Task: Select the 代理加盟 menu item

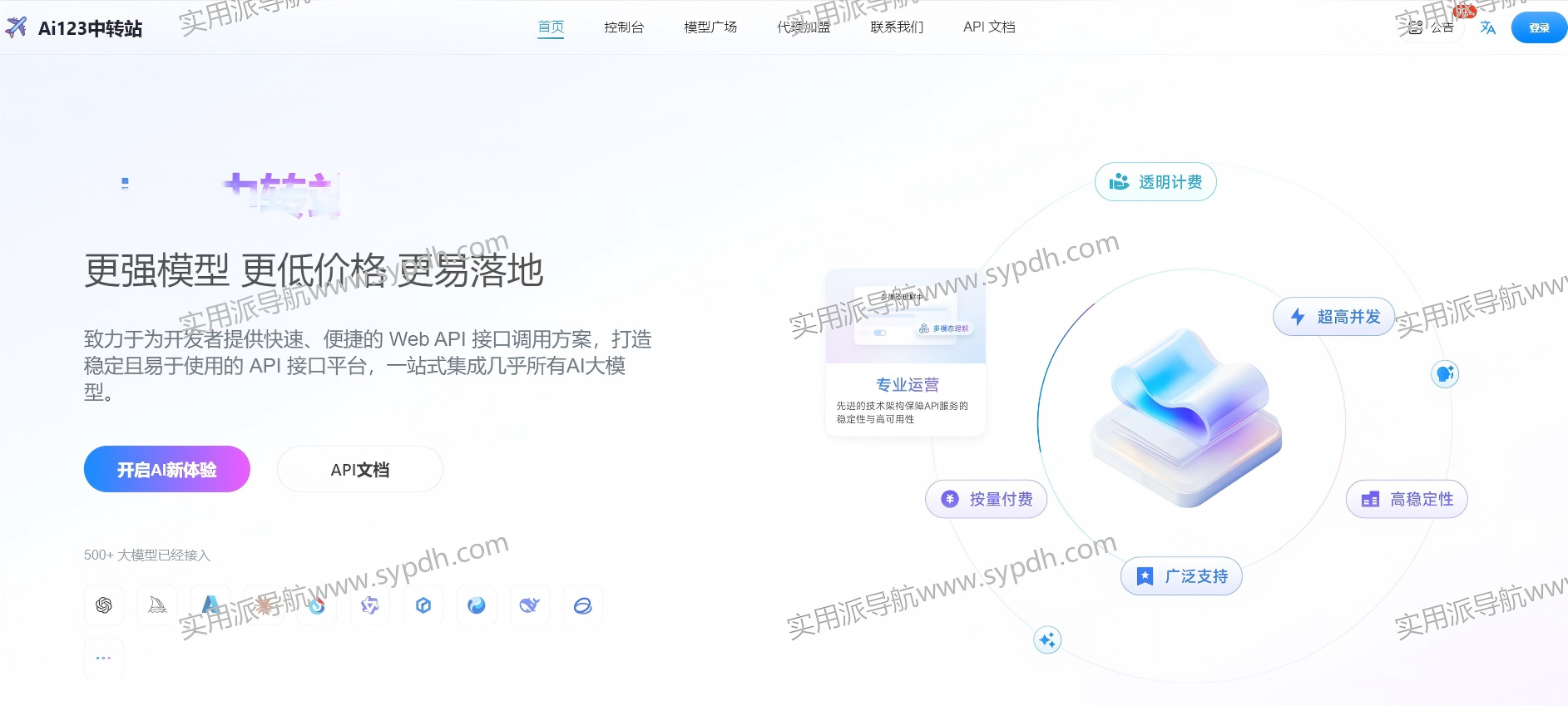Action: [x=804, y=27]
